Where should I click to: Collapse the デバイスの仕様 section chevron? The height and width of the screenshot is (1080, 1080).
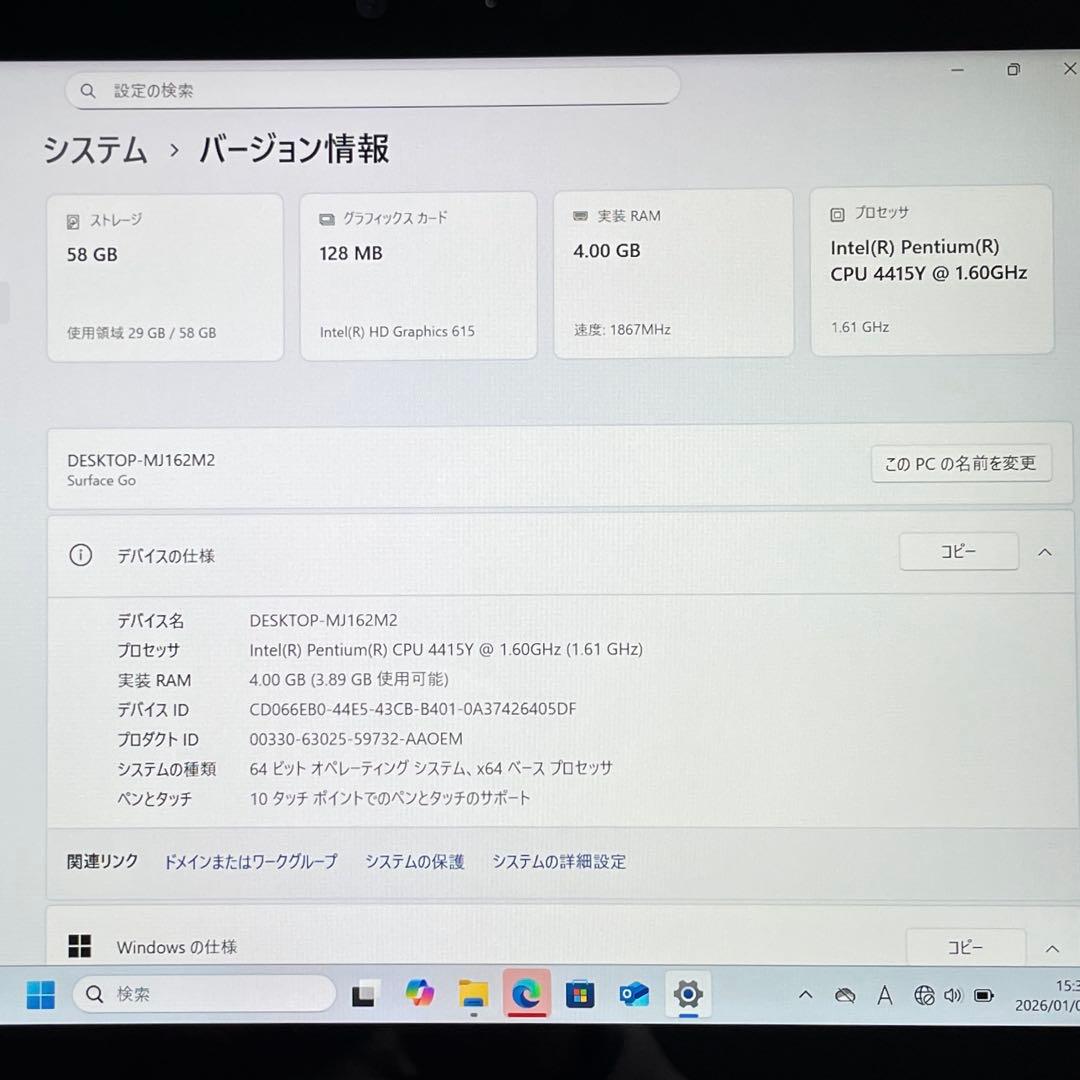pos(1045,552)
